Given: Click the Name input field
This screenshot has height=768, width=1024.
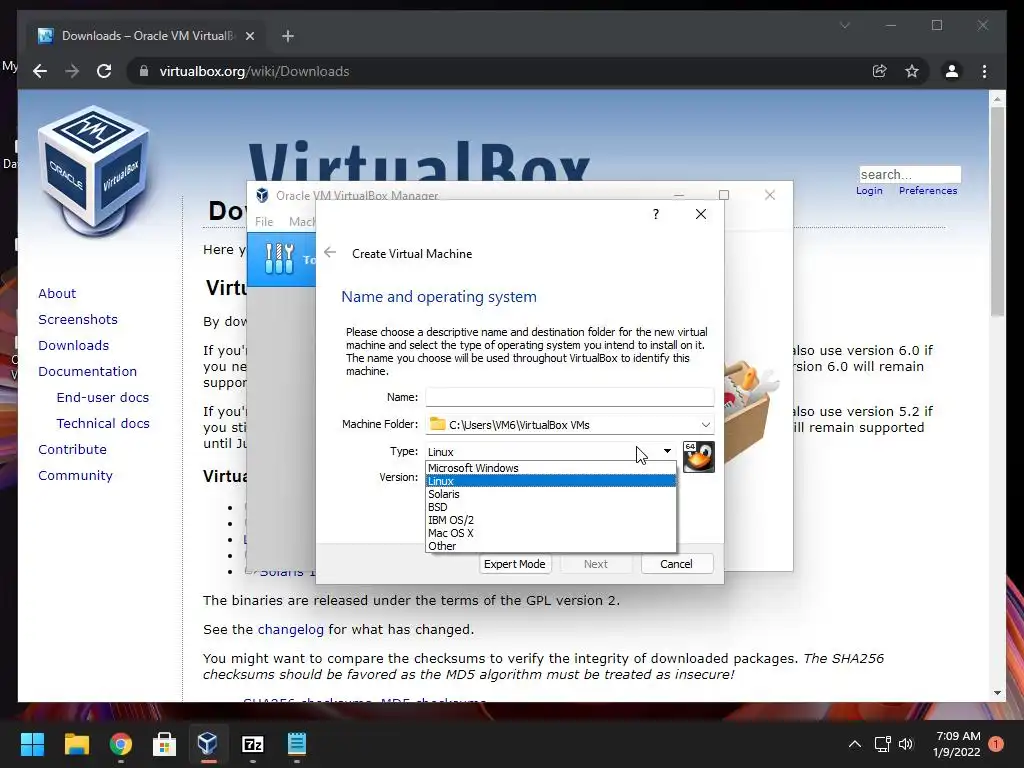Looking at the screenshot, I should click(569, 397).
